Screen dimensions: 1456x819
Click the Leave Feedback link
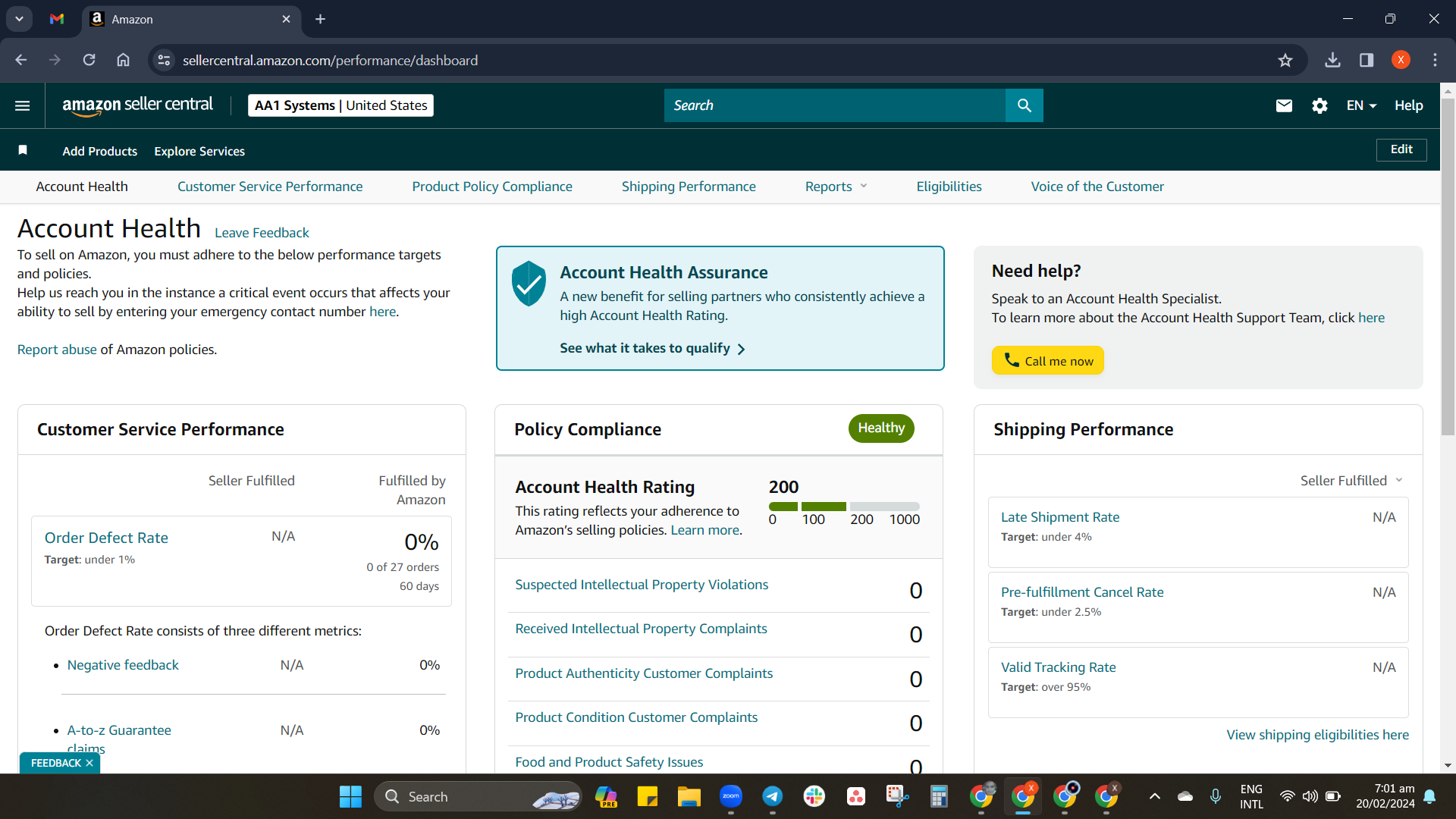point(262,233)
